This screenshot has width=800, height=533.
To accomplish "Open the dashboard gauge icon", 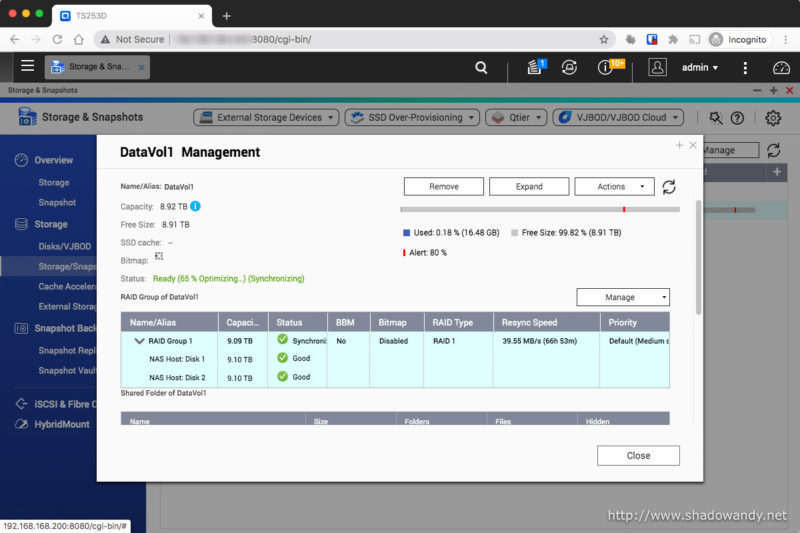I will 781,68.
